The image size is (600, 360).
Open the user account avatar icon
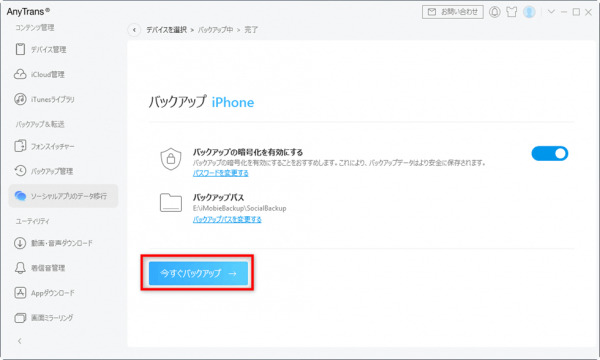tap(529, 12)
